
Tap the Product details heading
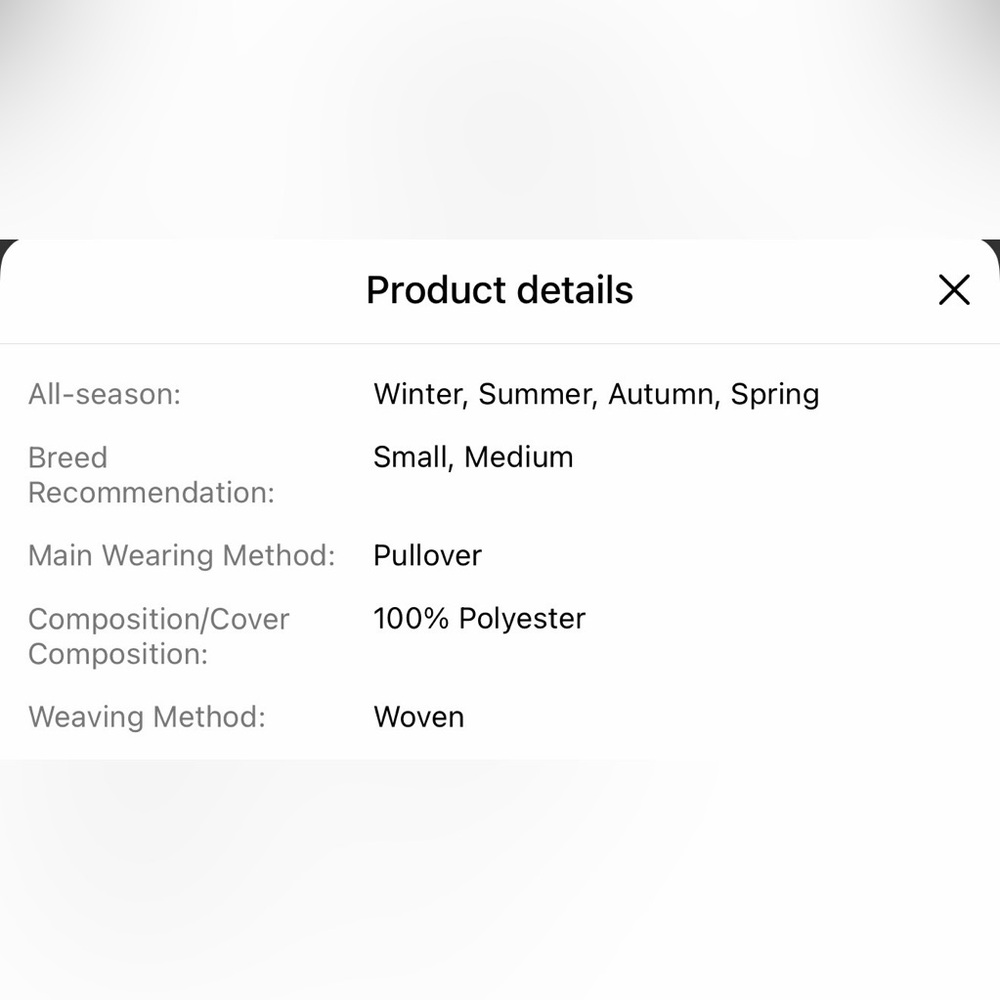click(499, 290)
